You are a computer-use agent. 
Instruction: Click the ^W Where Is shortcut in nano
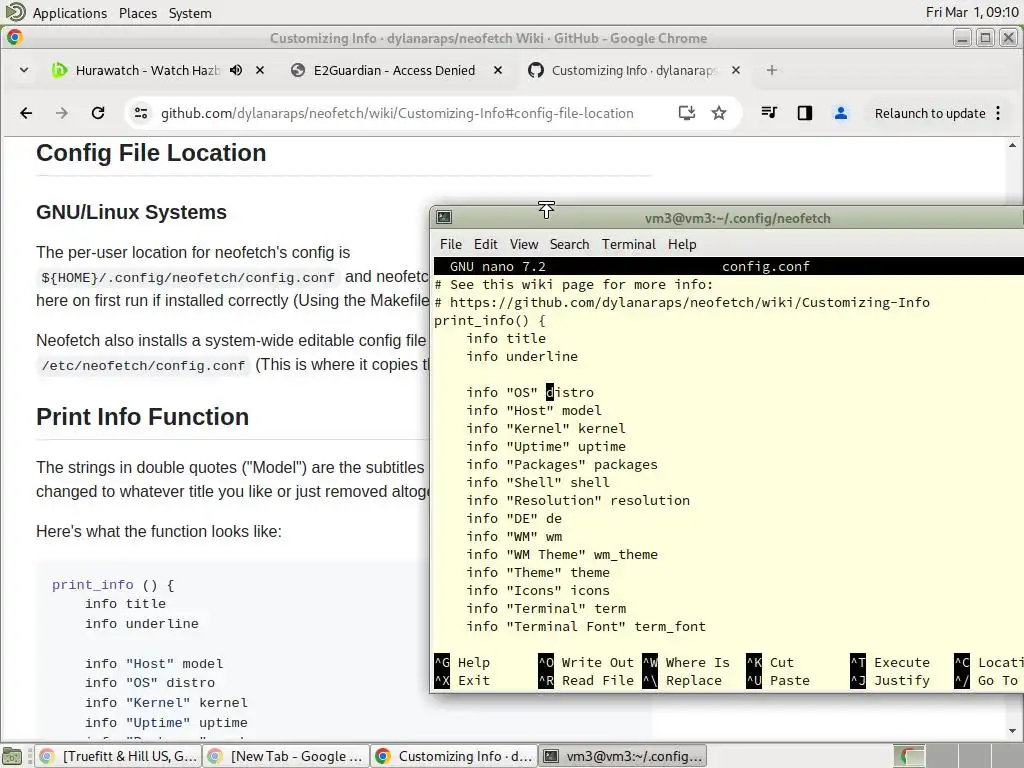[x=686, y=662]
